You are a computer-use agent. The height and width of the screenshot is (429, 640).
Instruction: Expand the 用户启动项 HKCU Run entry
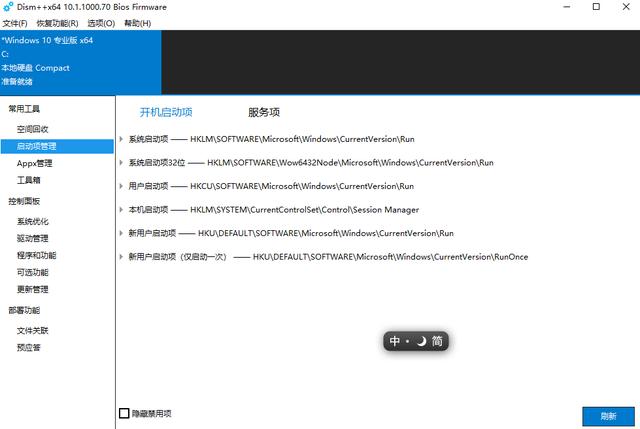pos(122,186)
